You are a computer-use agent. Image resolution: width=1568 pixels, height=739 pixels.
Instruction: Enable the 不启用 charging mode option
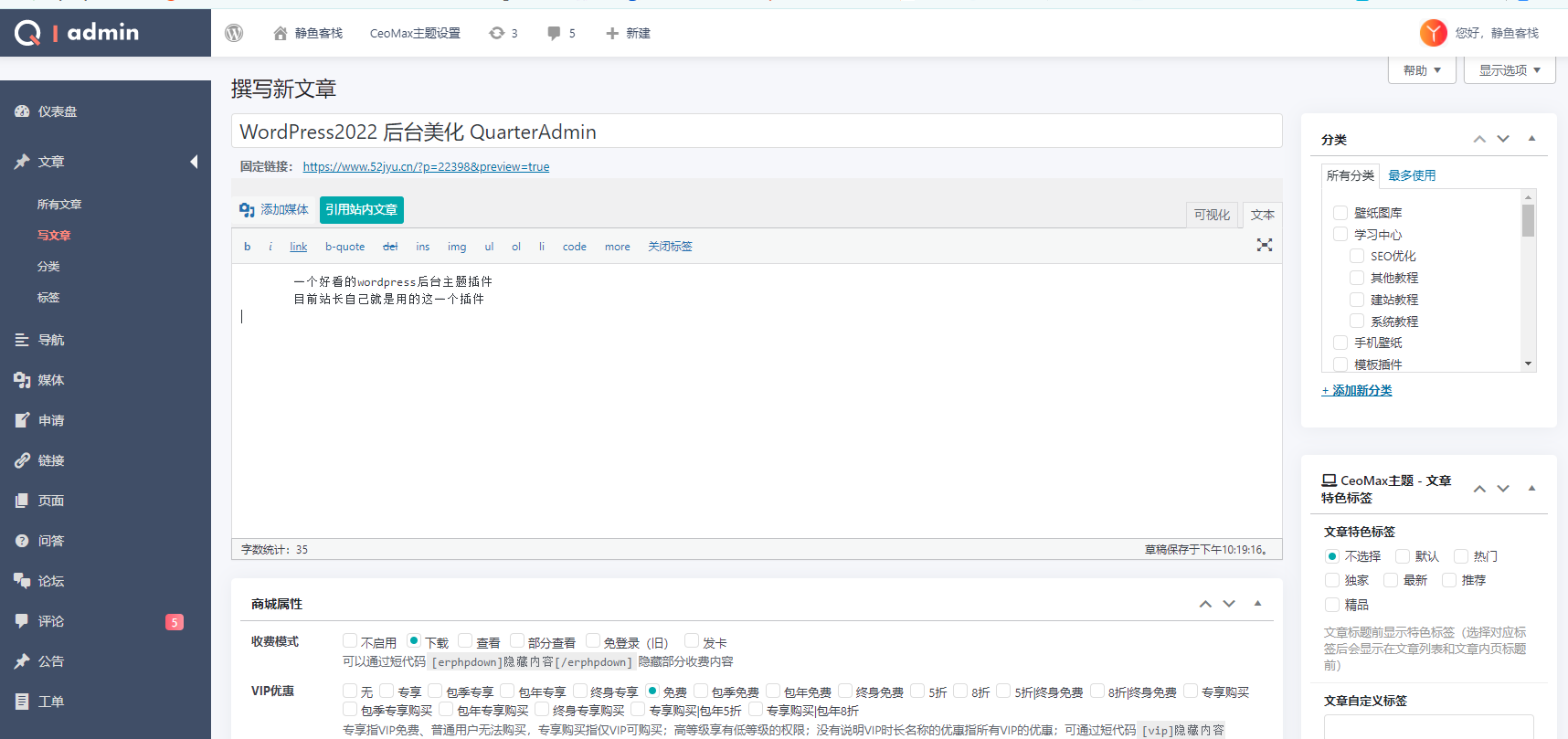pos(350,641)
